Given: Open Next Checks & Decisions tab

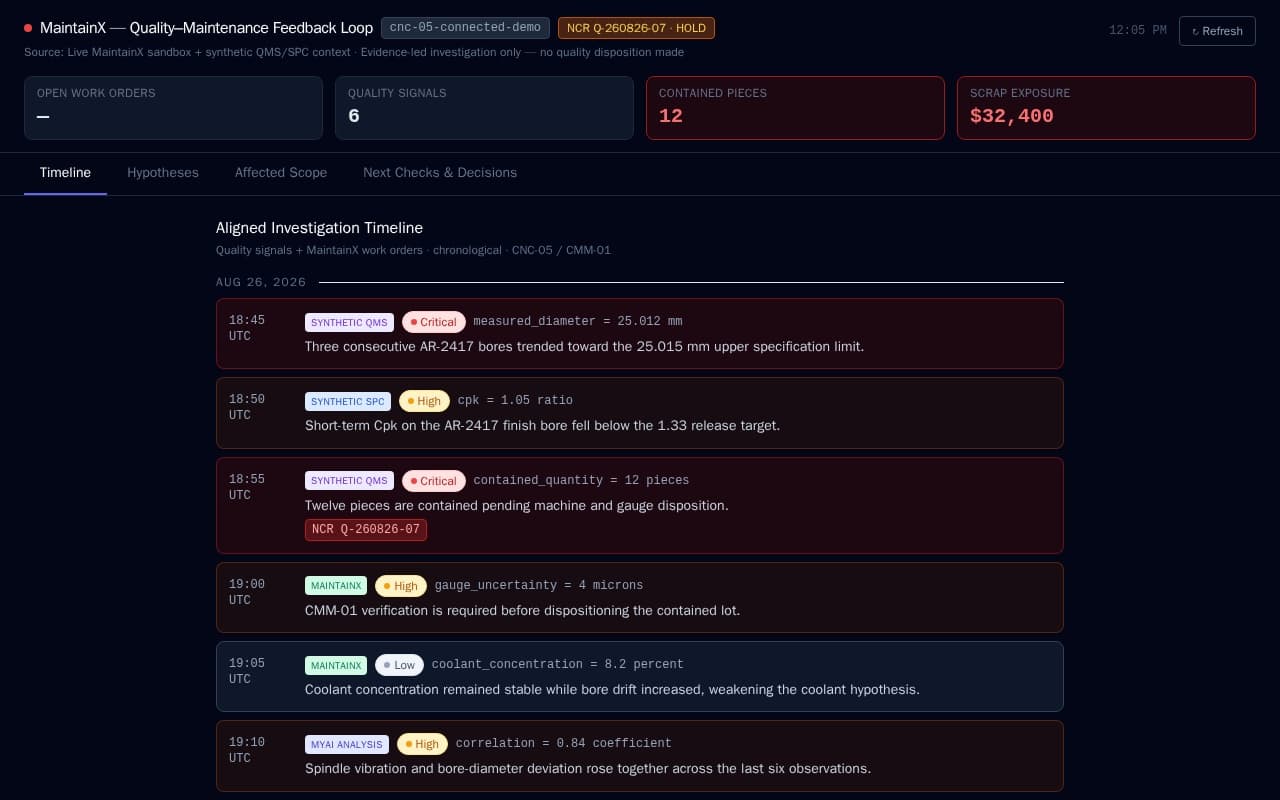Looking at the screenshot, I should click(440, 173).
